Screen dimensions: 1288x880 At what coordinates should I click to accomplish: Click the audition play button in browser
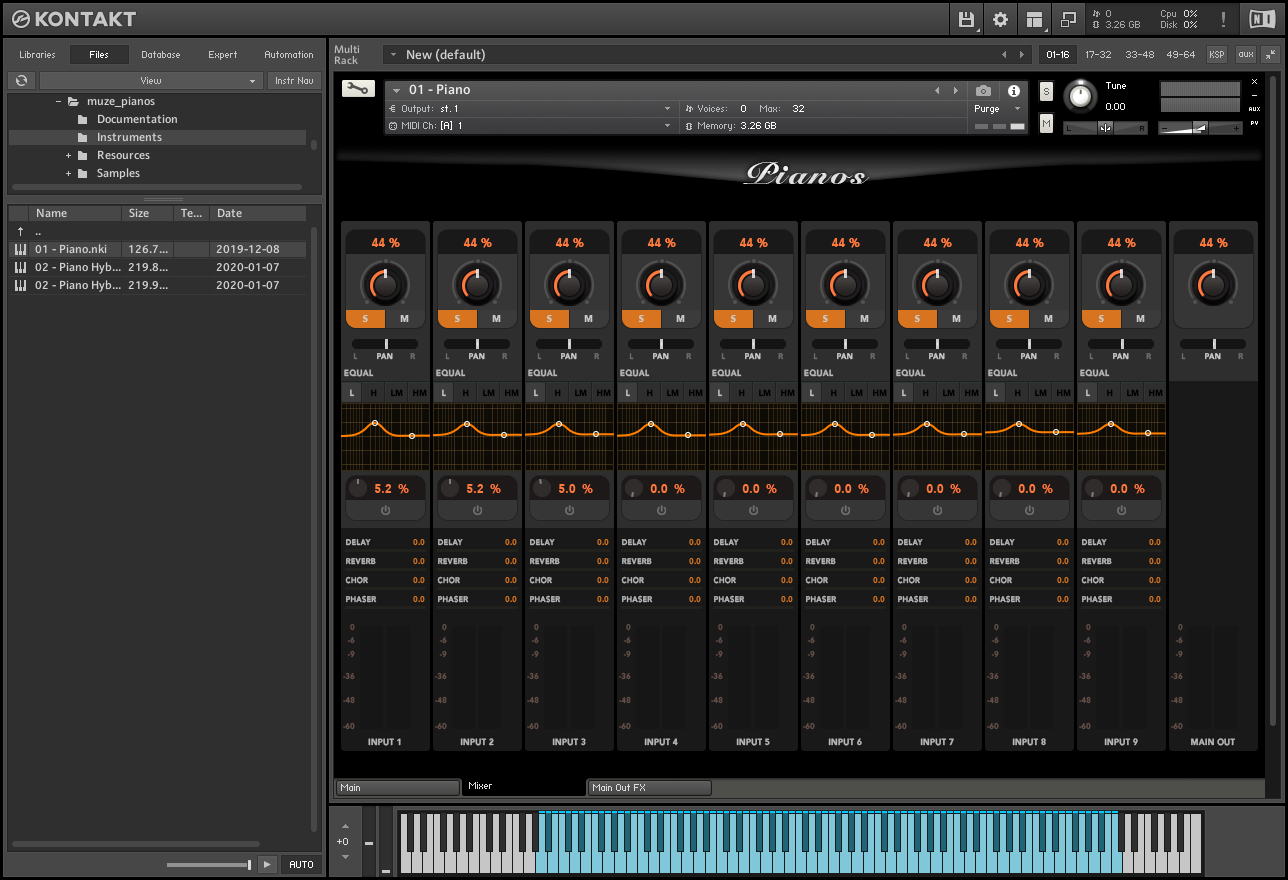pyautogui.click(x=266, y=864)
